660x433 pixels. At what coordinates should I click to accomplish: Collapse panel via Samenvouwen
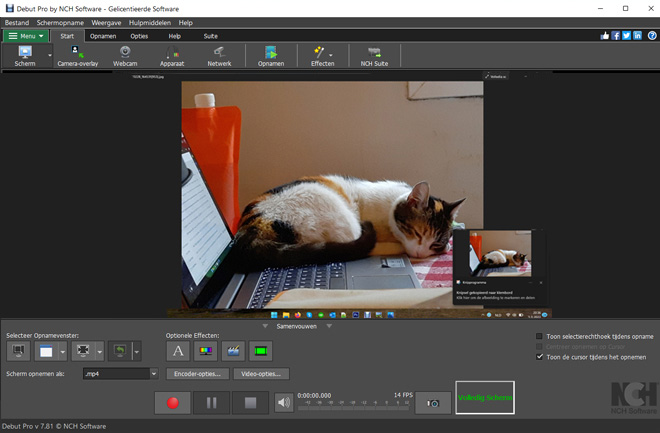click(297, 326)
